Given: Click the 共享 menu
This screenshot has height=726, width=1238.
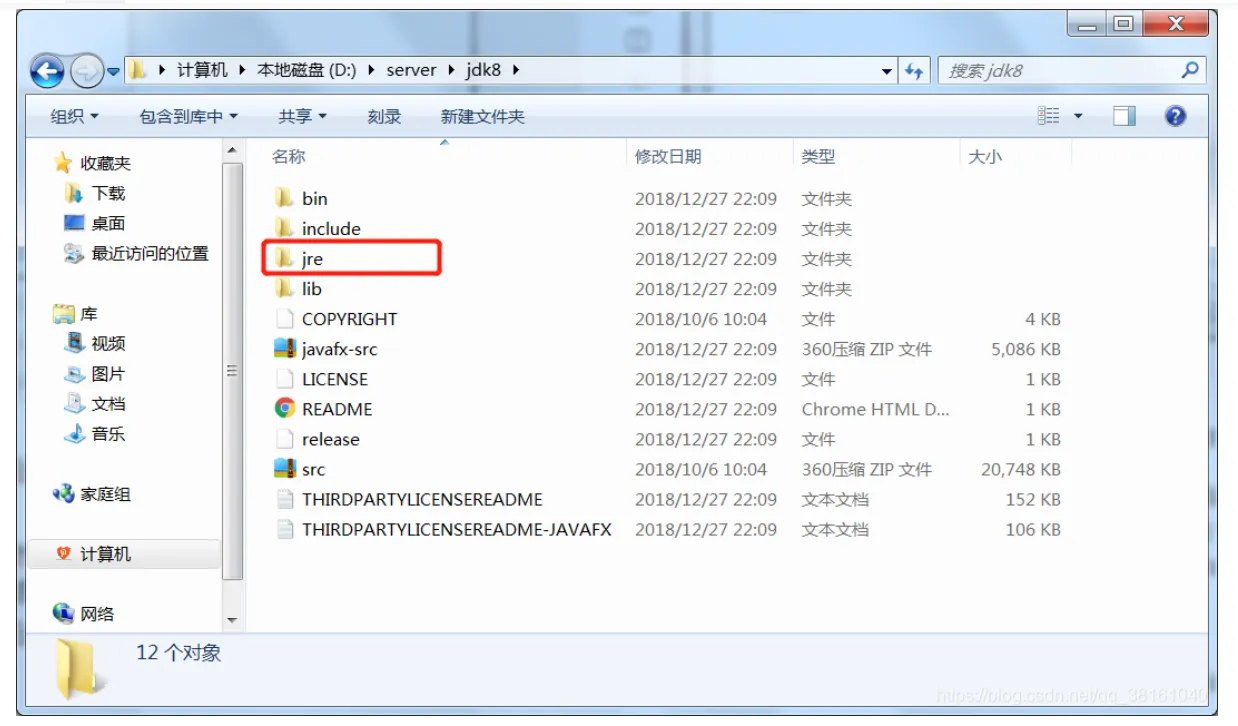Looking at the screenshot, I should coord(303,117).
